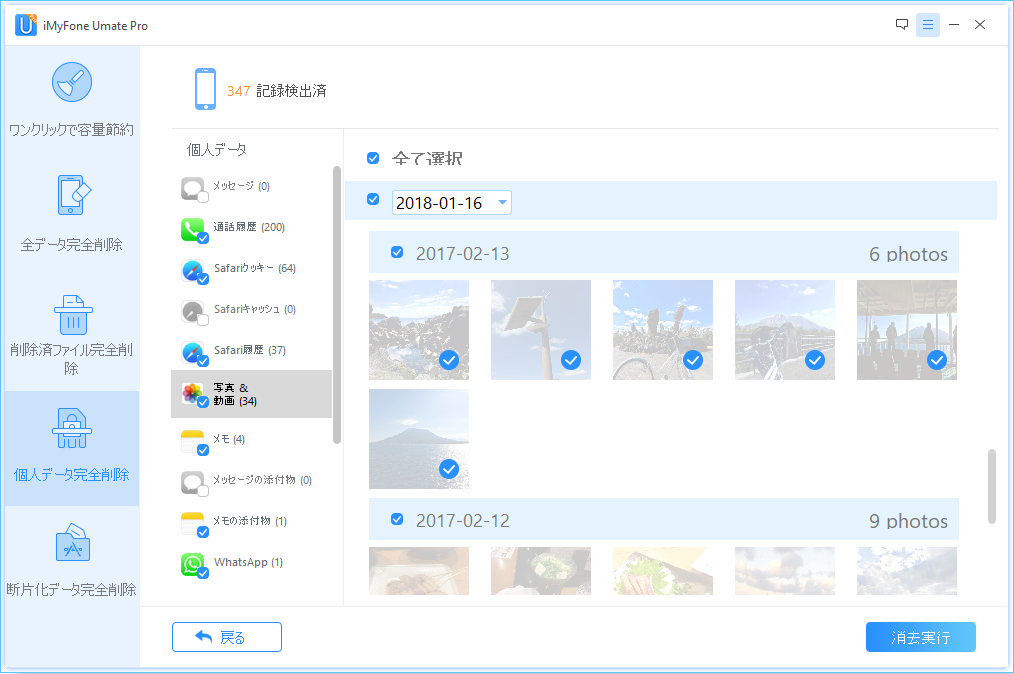Click the 戻る back button

[226, 636]
